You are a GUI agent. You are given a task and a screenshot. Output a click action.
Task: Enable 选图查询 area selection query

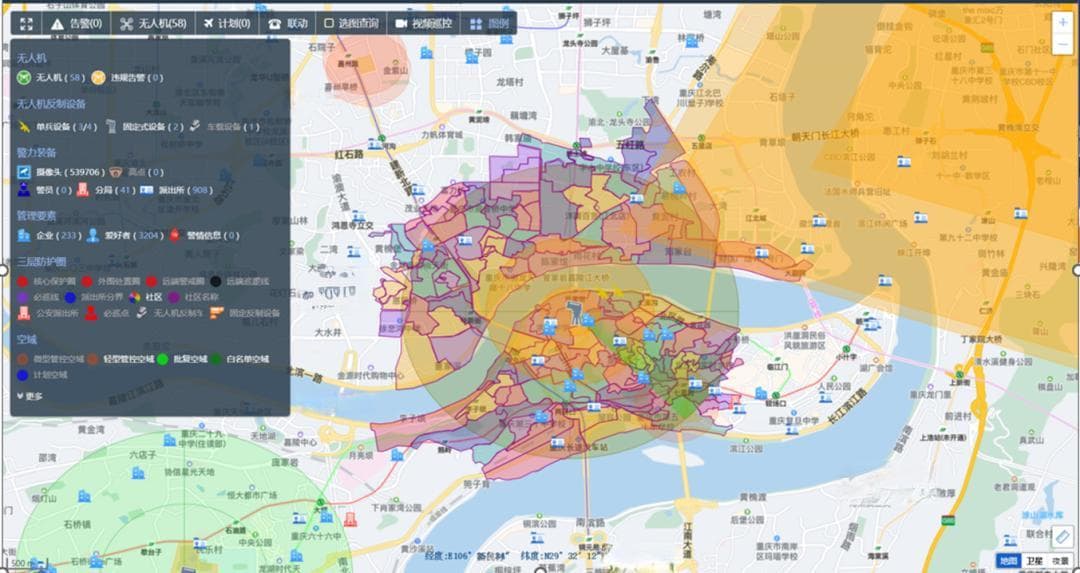coord(351,23)
